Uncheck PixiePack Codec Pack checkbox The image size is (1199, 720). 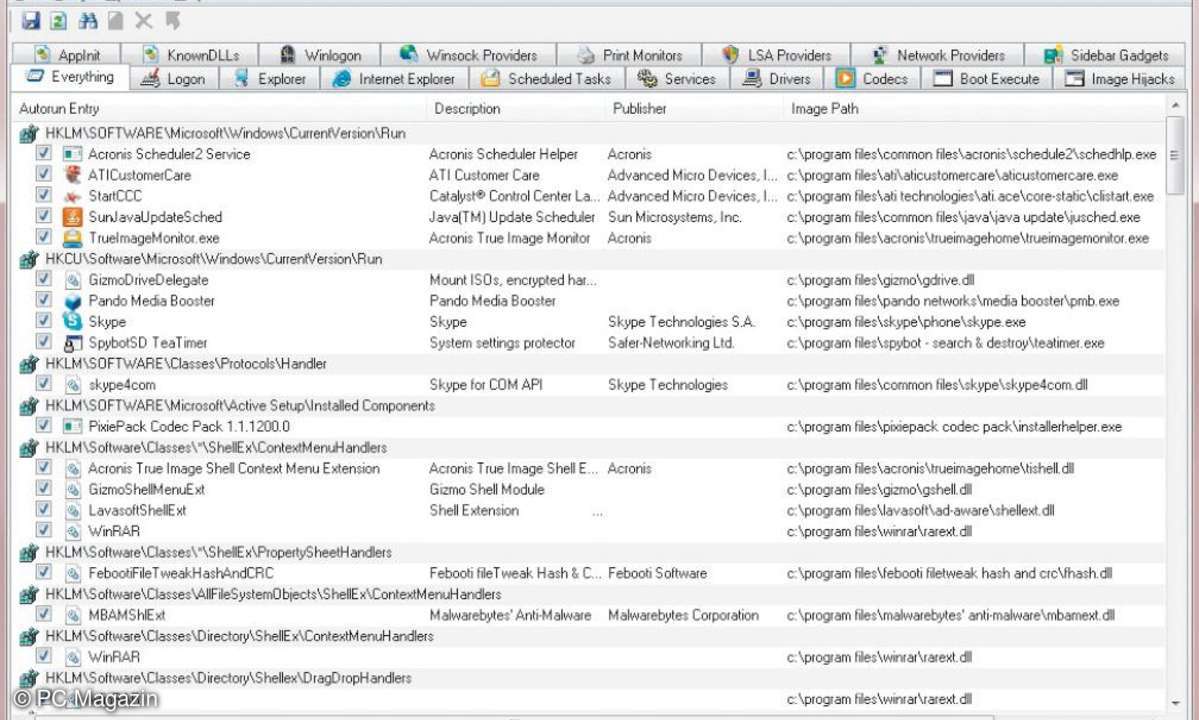click(44, 426)
